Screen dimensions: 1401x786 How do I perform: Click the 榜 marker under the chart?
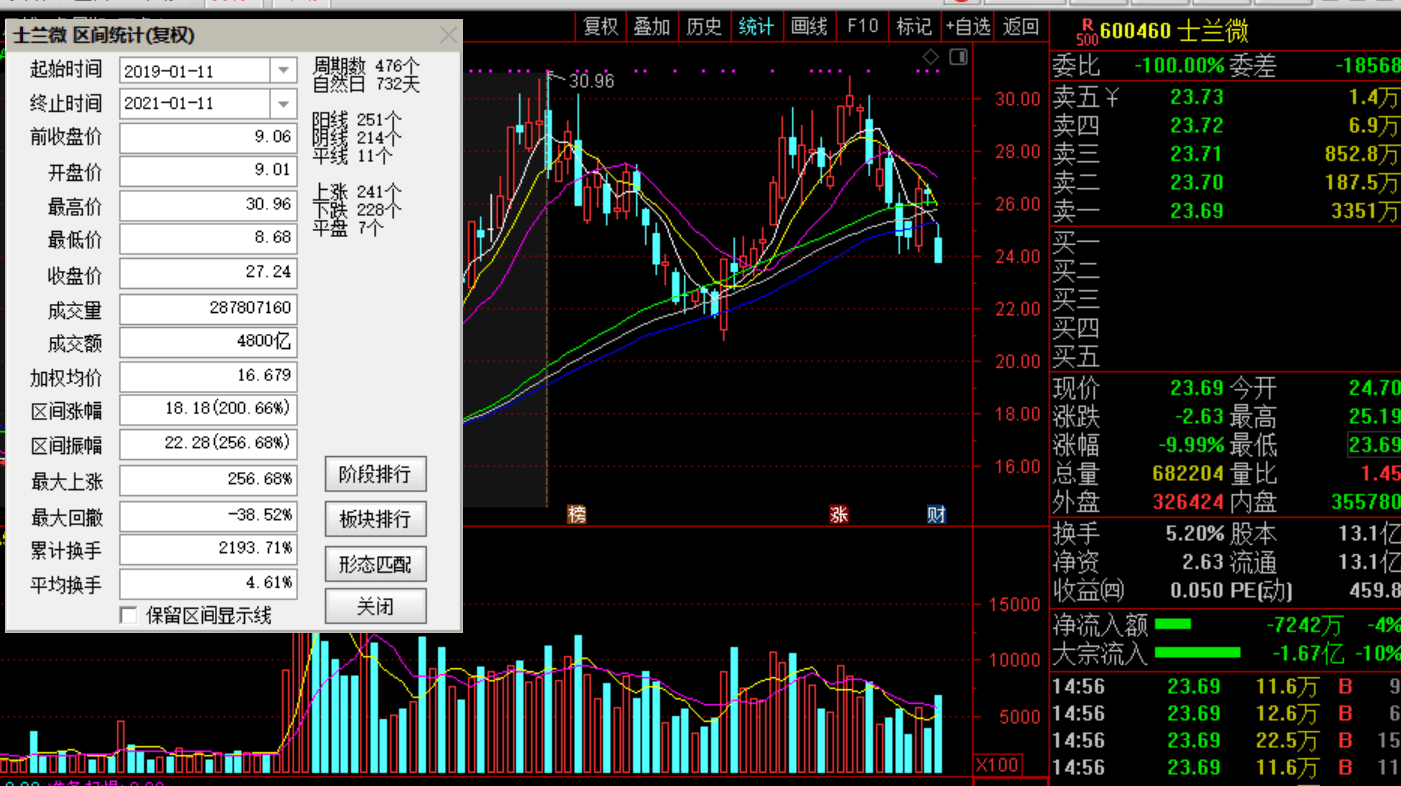click(577, 515)
